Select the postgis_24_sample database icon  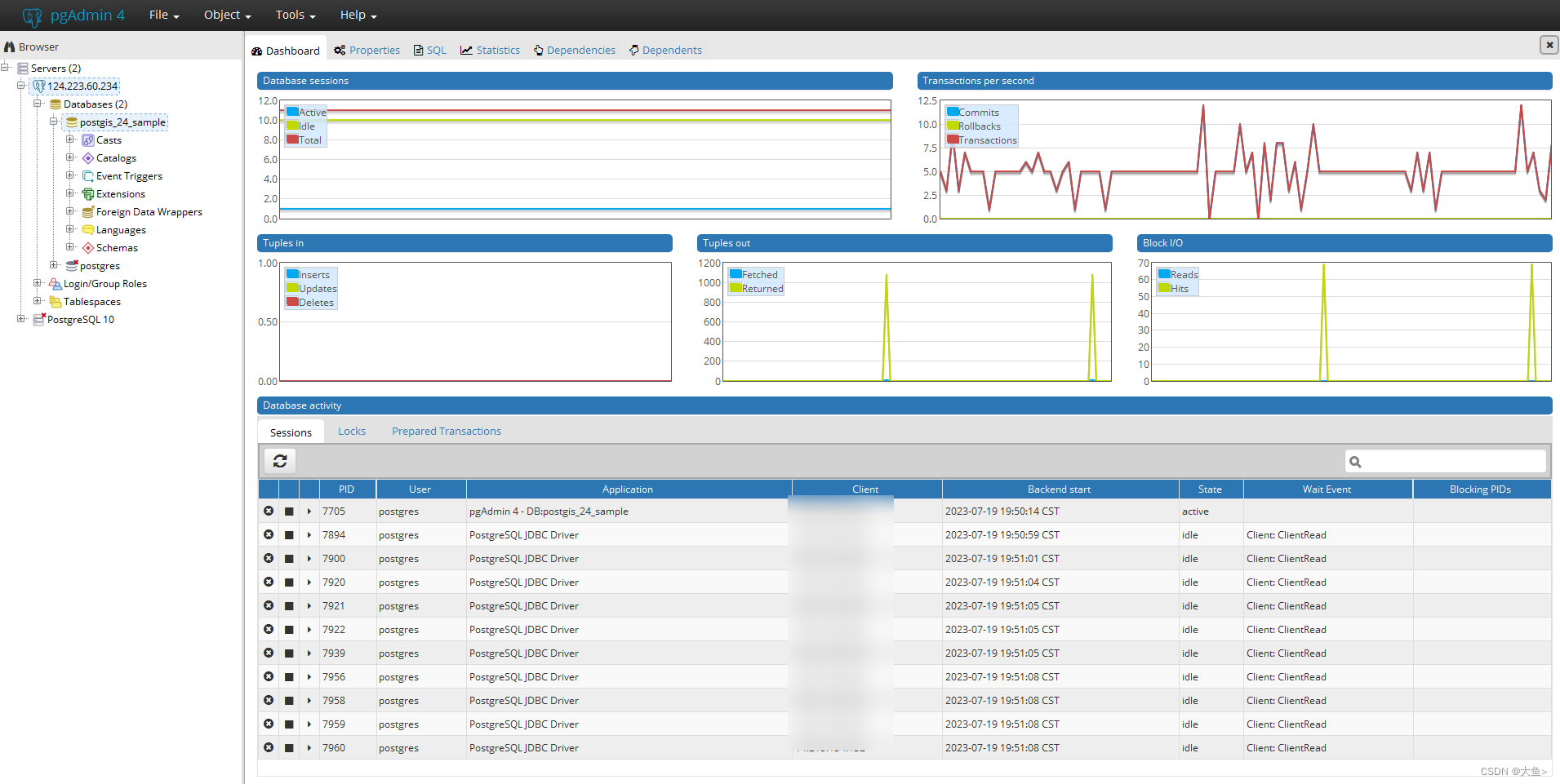72,122
